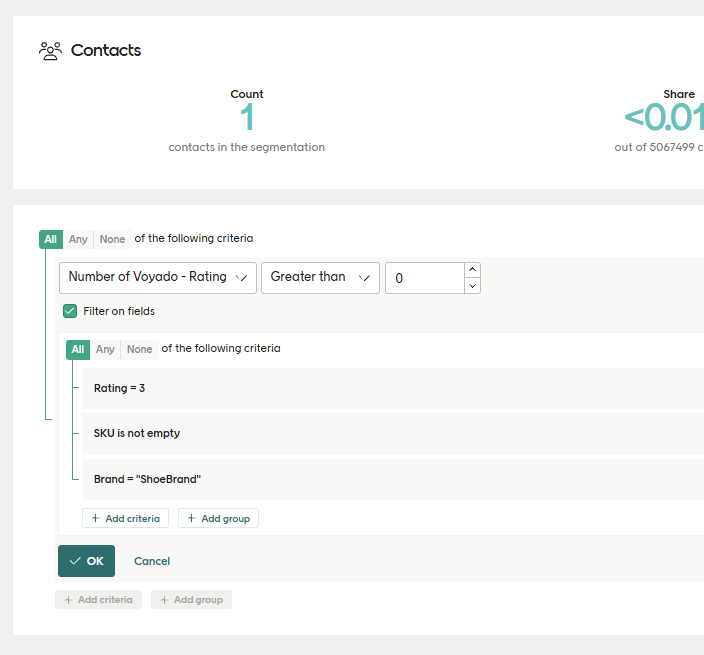Click Add group in the nested filter group
This screenshot has height=655, width=704.
(x=218, y=519)
